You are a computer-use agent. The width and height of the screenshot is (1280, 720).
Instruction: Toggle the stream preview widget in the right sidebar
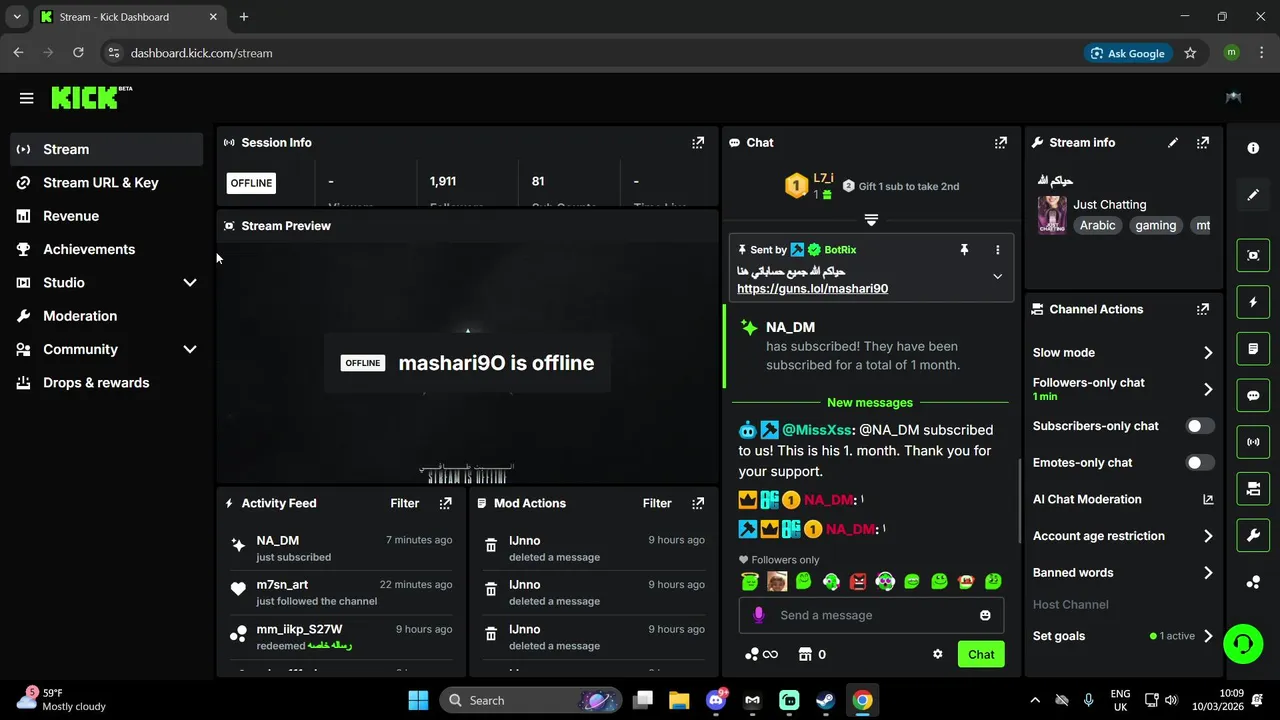coord(1253,255)
